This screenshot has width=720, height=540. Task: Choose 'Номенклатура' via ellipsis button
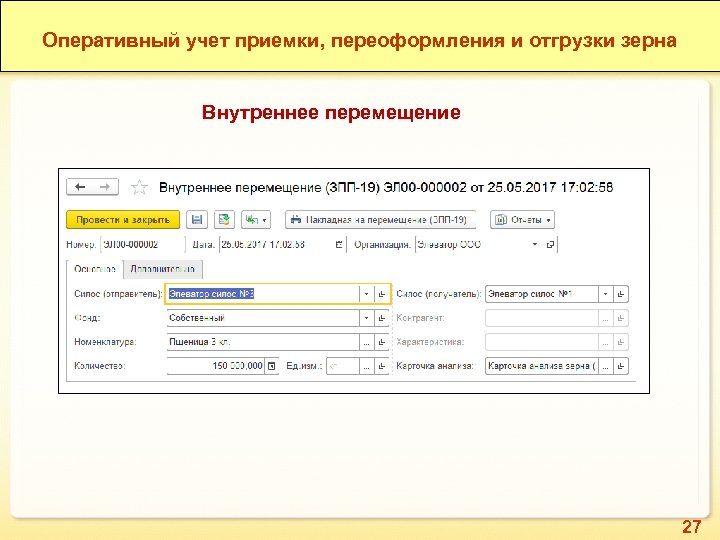[366, 342]
